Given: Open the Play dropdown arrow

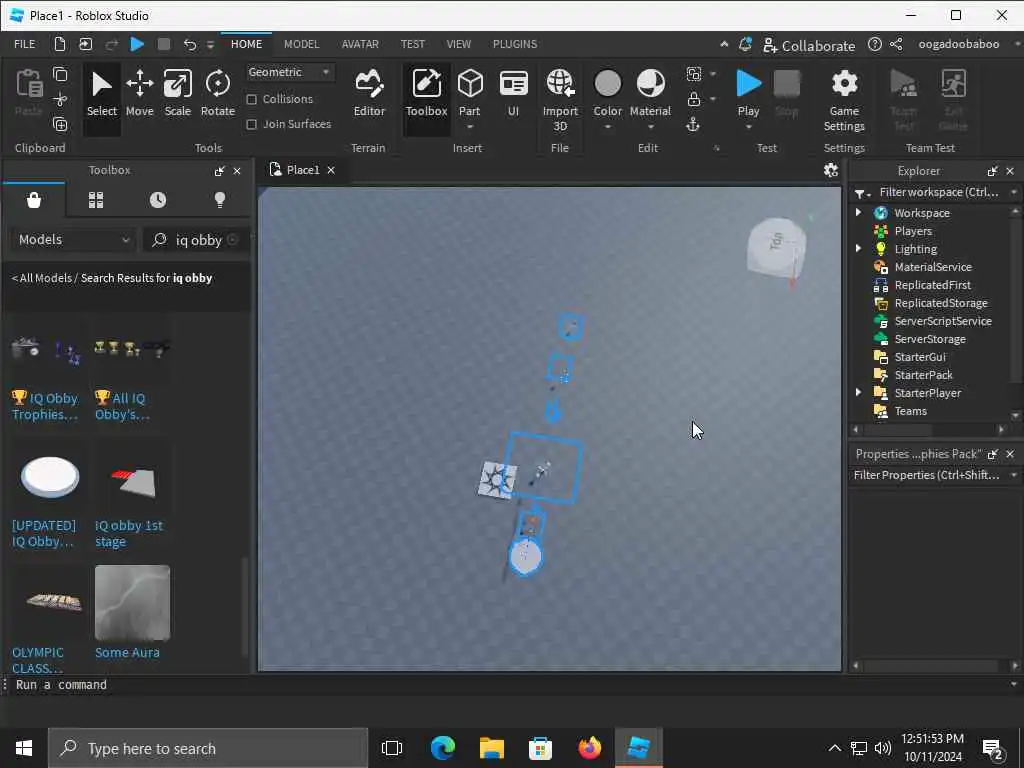Looking at the screenshot, I should [x=748, y=127].
